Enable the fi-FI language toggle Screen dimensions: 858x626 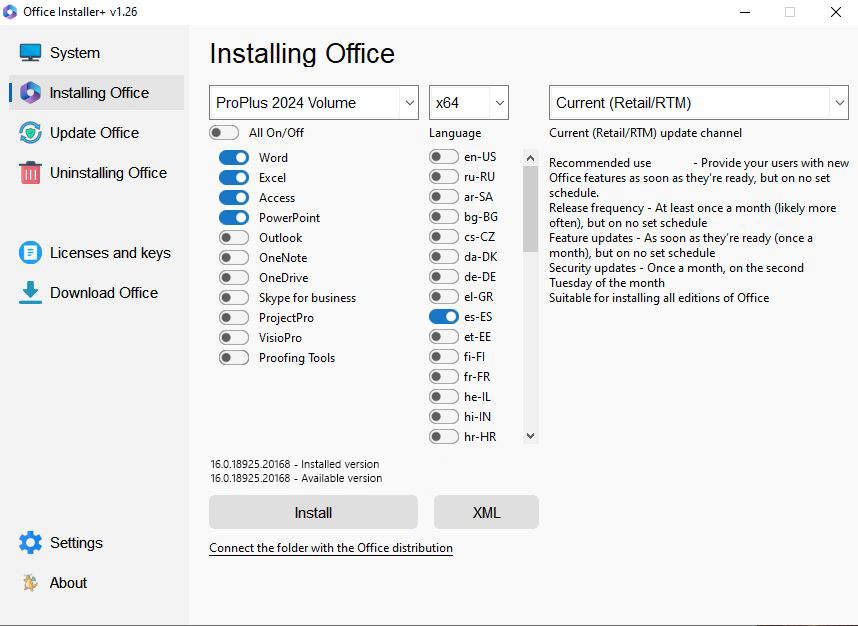coord(444,356)
